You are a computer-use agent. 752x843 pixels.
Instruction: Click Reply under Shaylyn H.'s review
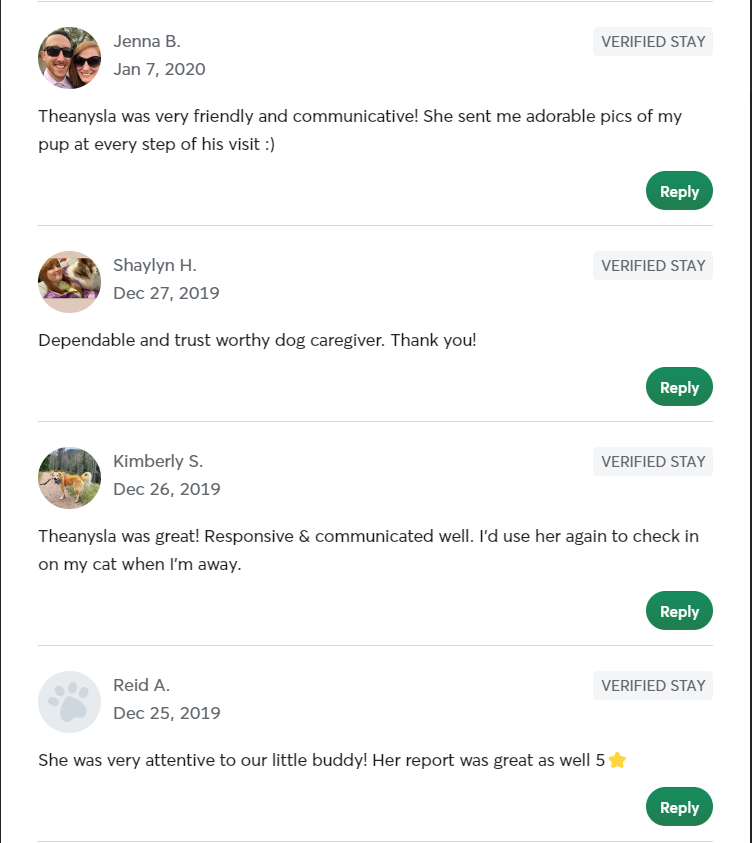tap(679, 386)
